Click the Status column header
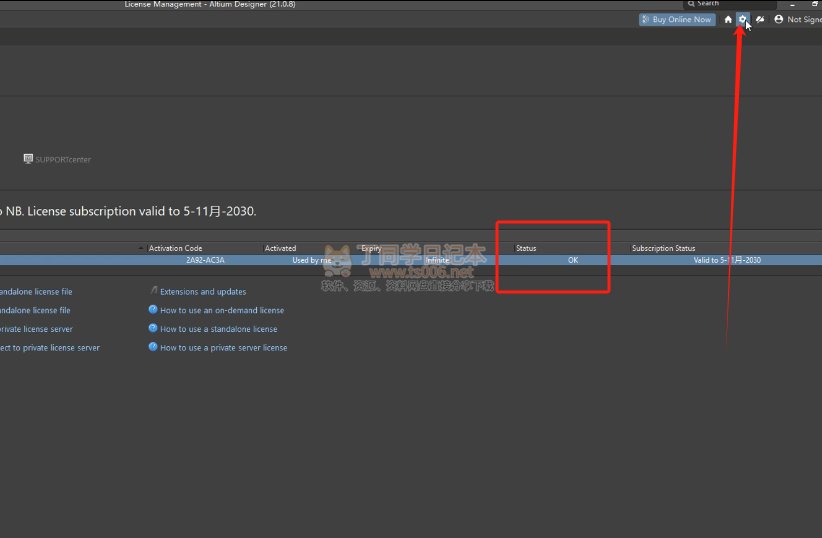 click(526, 248)
